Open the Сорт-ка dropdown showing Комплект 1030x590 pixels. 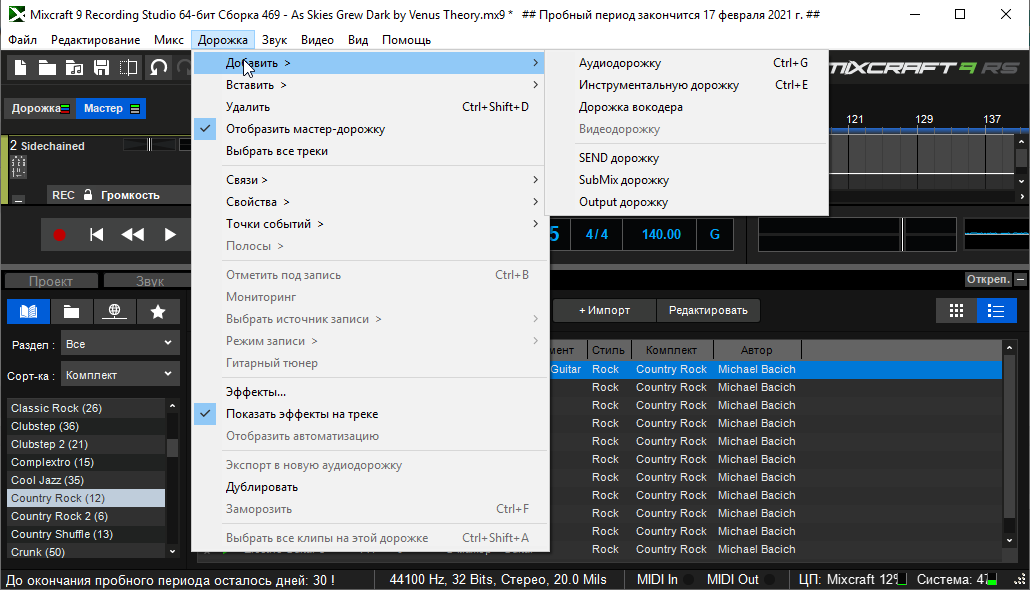point(120,374)
